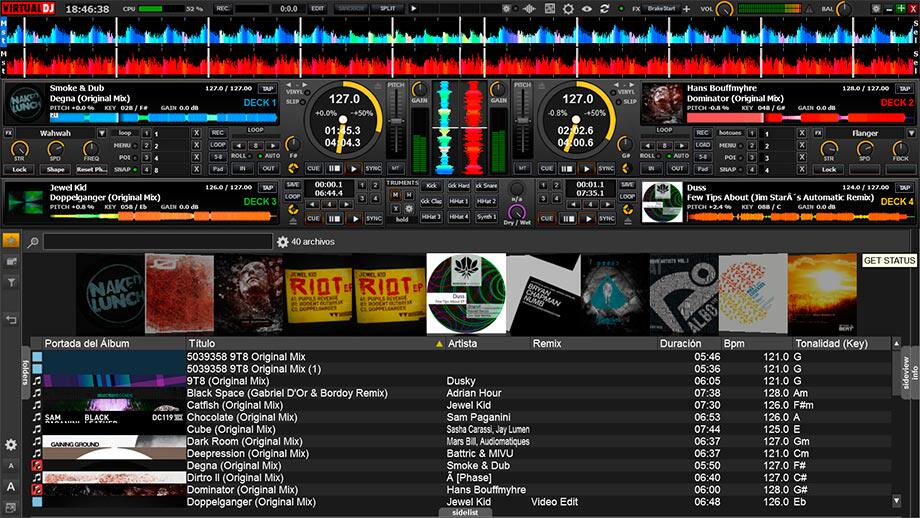Open the Deck 1 loop mode selector

click(125, 133)
